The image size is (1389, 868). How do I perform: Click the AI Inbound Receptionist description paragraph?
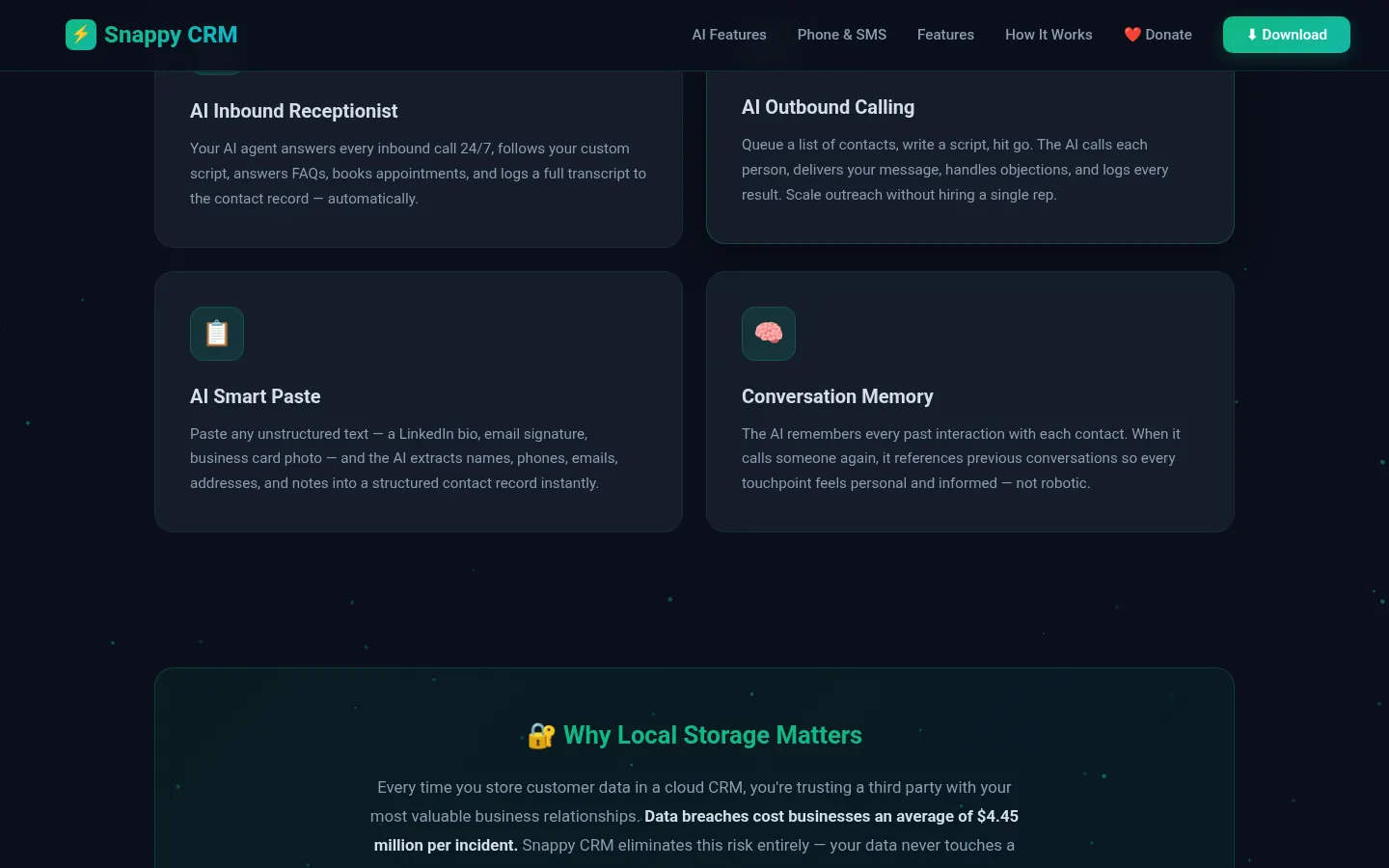coord(419,174)
